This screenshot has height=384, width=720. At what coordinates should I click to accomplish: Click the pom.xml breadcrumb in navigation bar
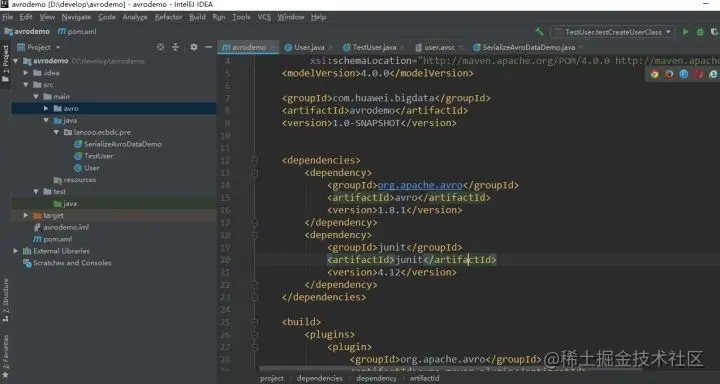(x=77, y=32)
